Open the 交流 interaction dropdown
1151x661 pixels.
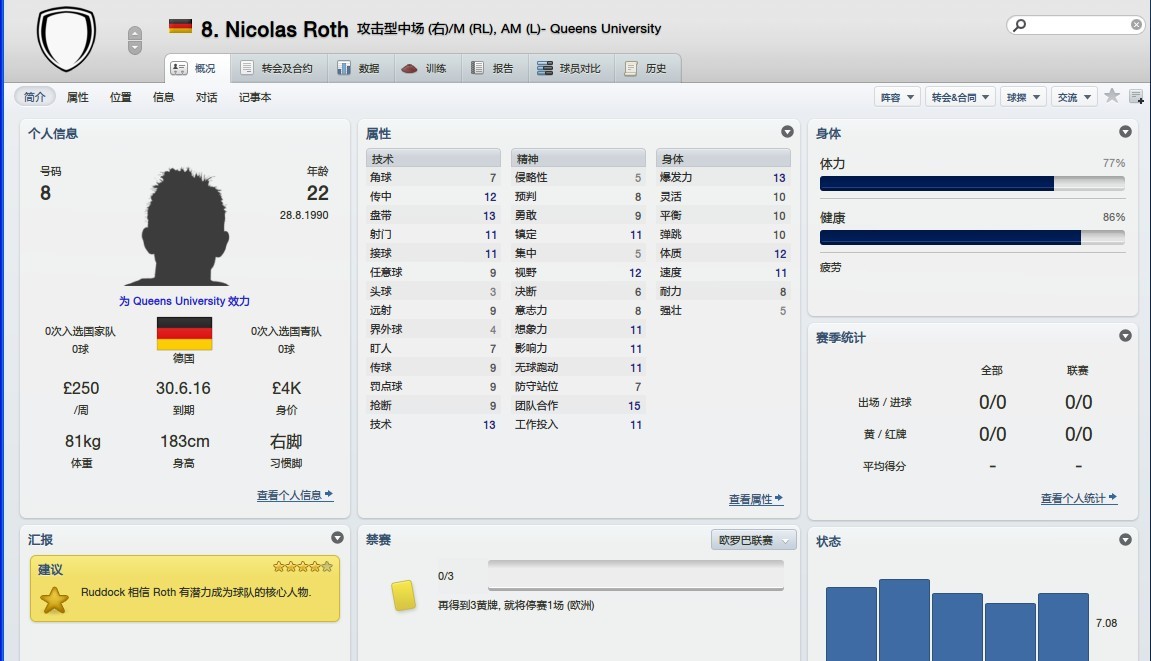pos(1074,97)
